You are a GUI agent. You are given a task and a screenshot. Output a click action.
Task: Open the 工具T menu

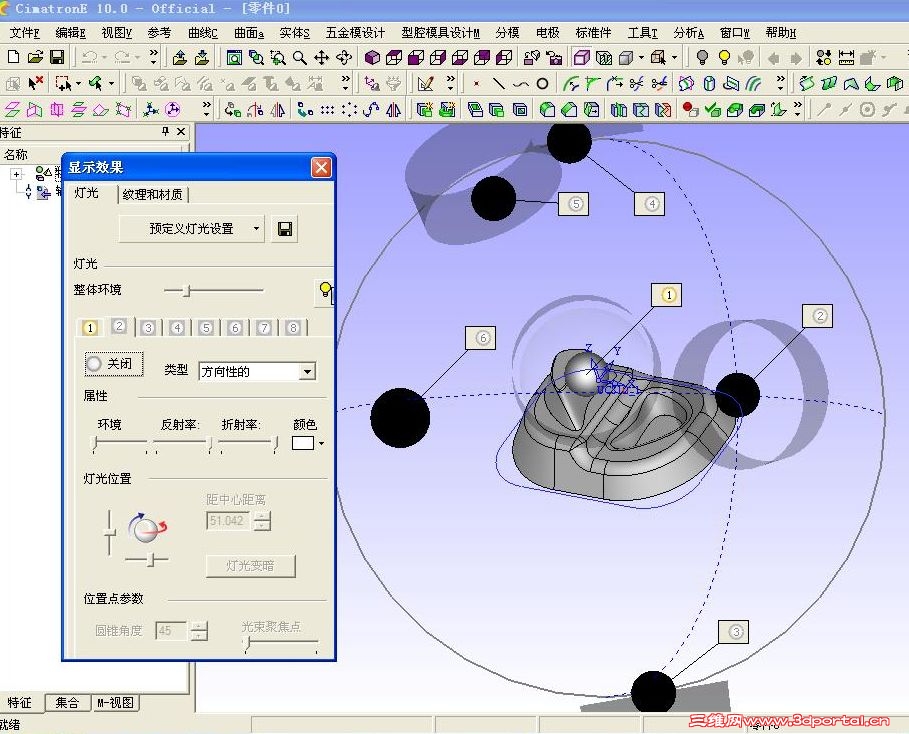(x=642, y=33)
